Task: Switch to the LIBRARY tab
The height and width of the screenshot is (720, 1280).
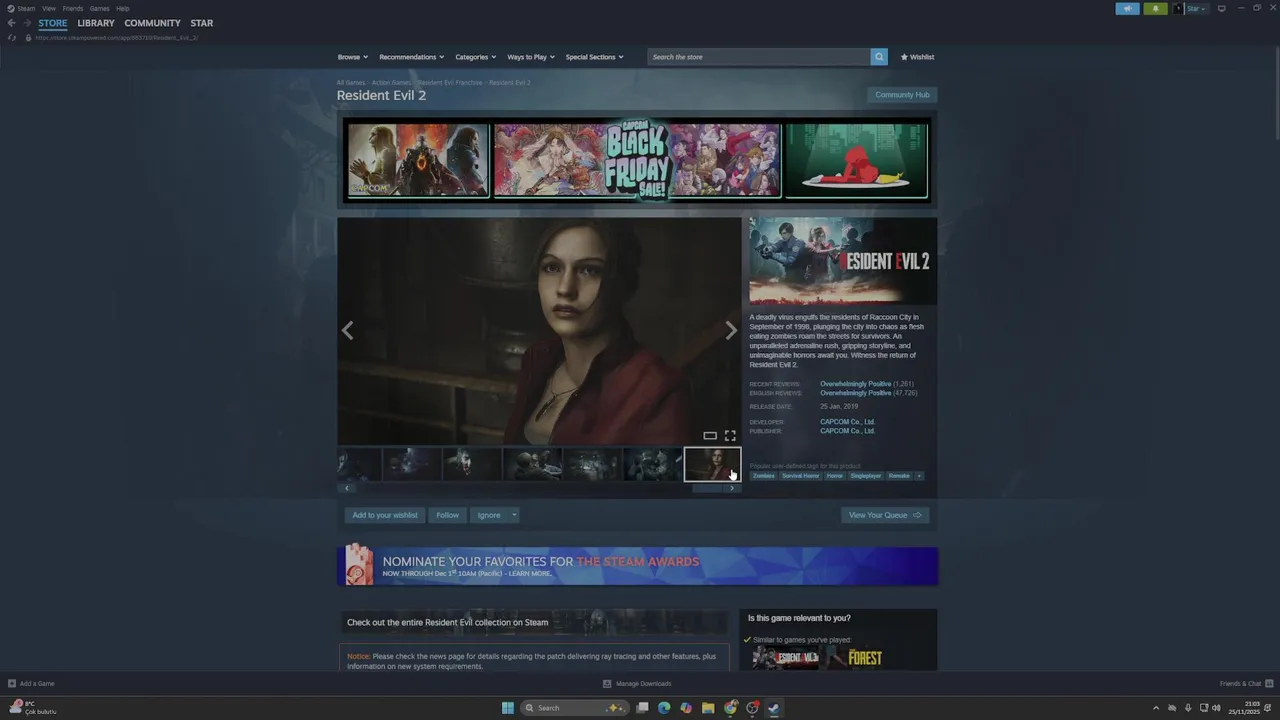Action: 96,23
